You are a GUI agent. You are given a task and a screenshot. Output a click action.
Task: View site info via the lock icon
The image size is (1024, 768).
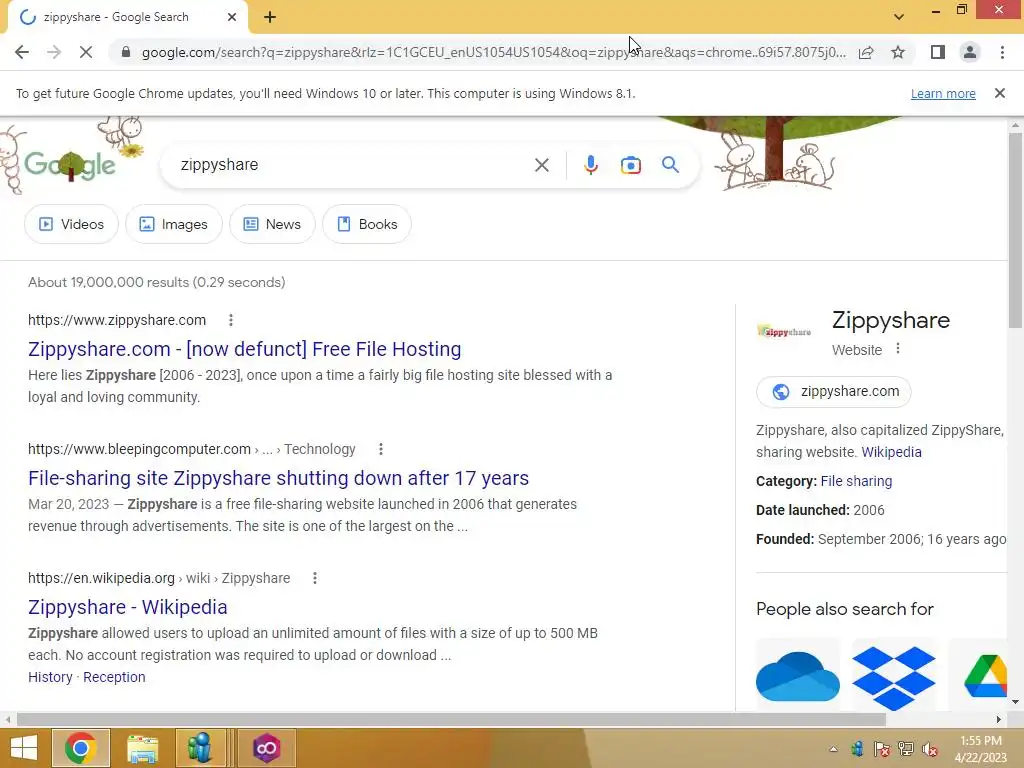[125, 52]
